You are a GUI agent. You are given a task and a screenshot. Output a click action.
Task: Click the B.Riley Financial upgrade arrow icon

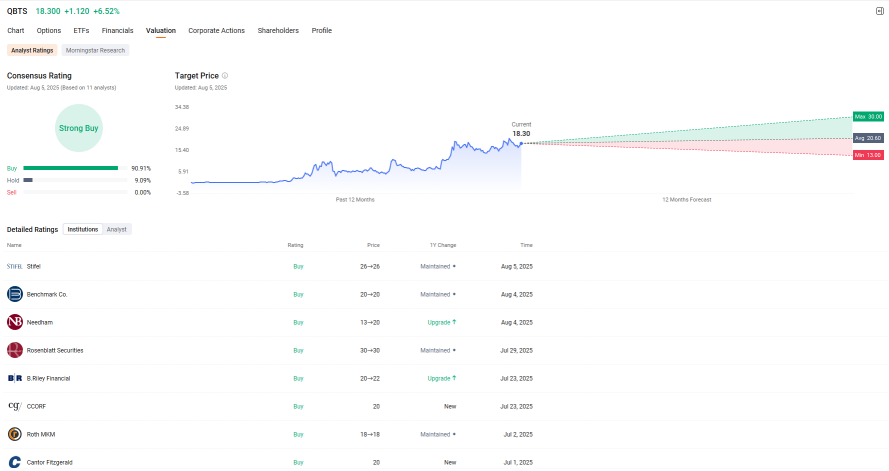(454, 378)
